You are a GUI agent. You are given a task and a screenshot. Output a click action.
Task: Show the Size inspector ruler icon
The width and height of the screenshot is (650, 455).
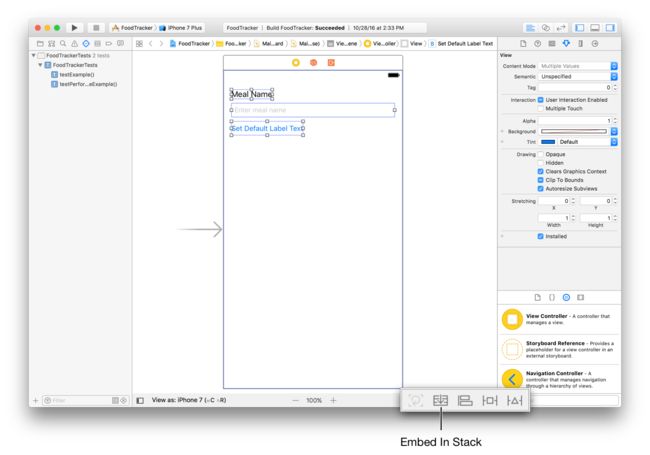(x=580, y=44)
